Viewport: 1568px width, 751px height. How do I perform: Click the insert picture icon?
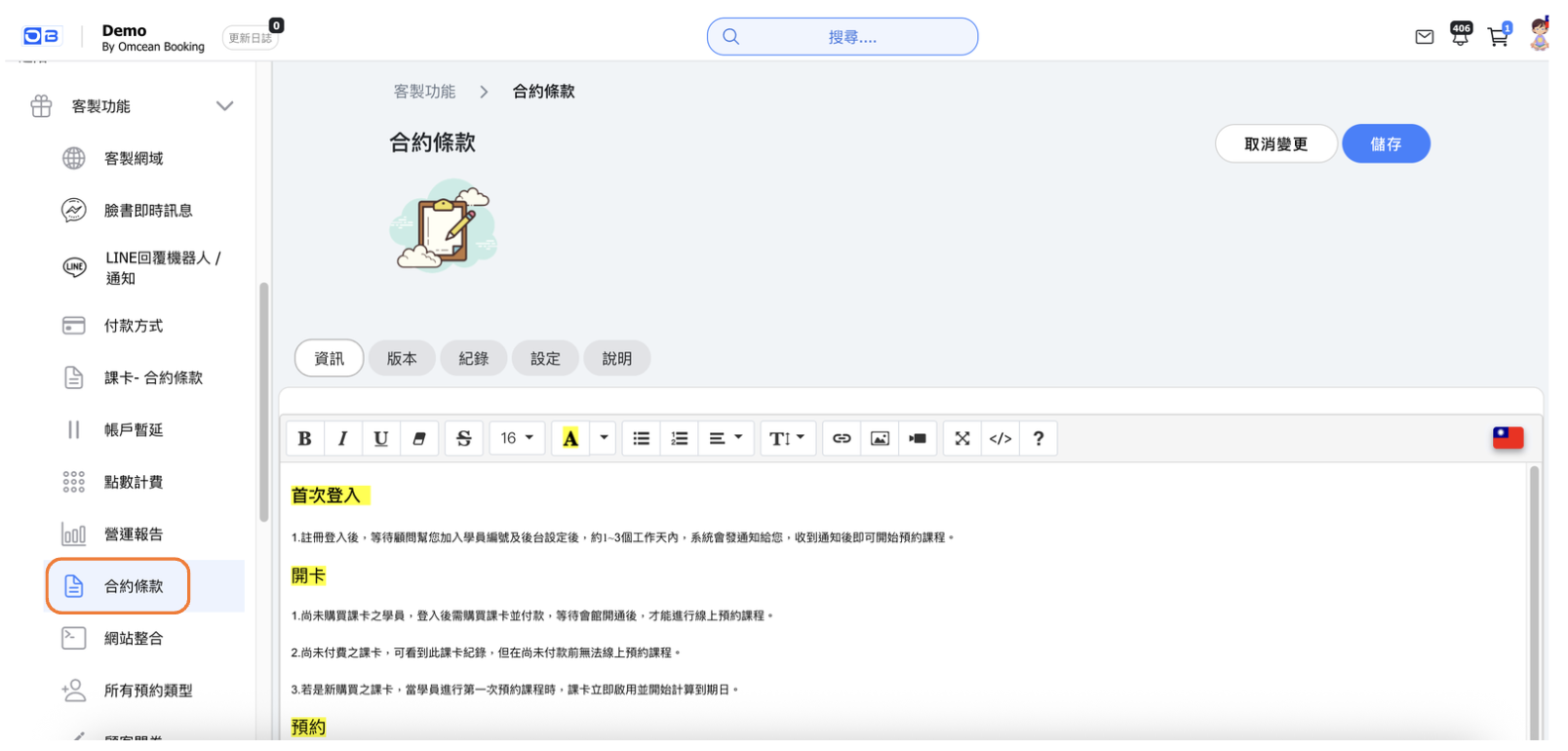(880, 439)
